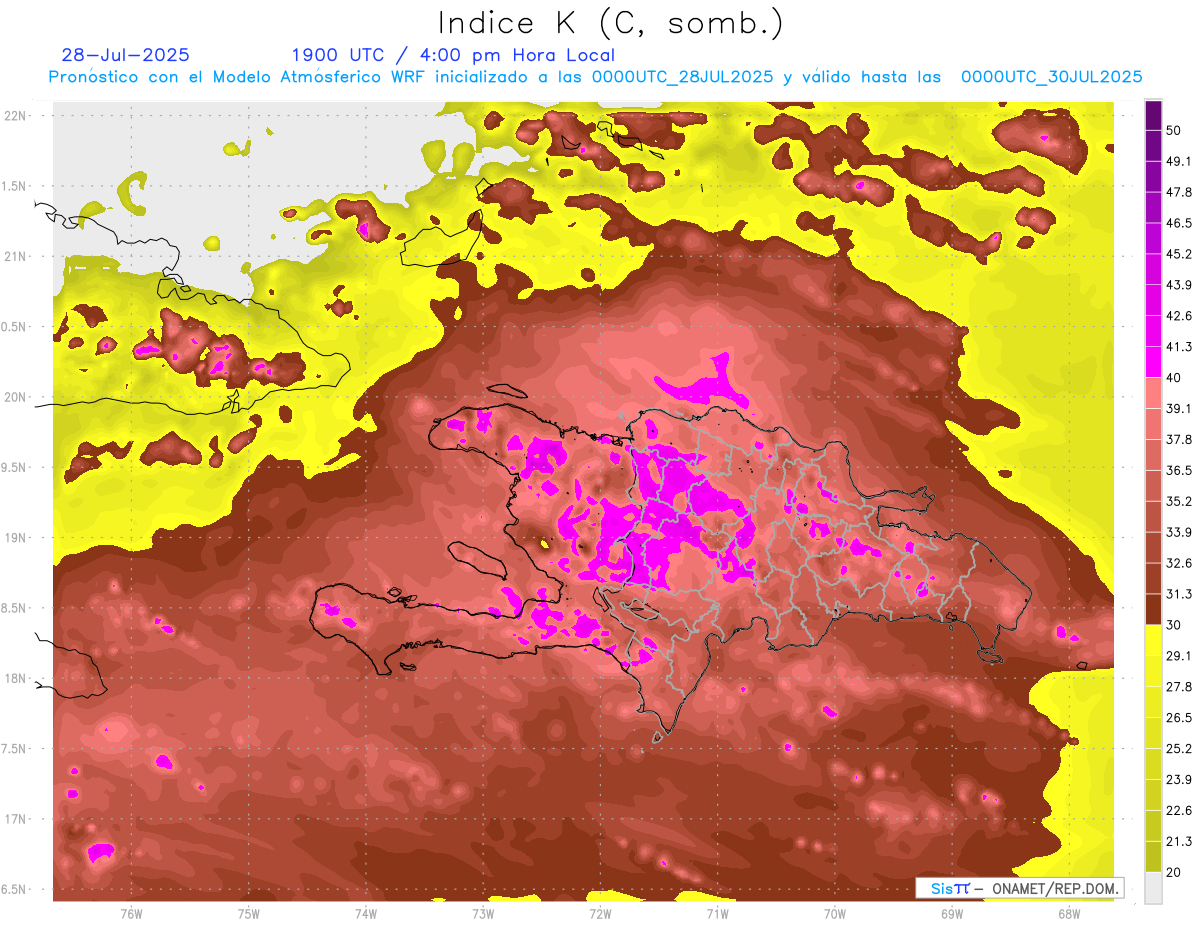Click the light gray legend swatch below 20

click(1153, 888)
